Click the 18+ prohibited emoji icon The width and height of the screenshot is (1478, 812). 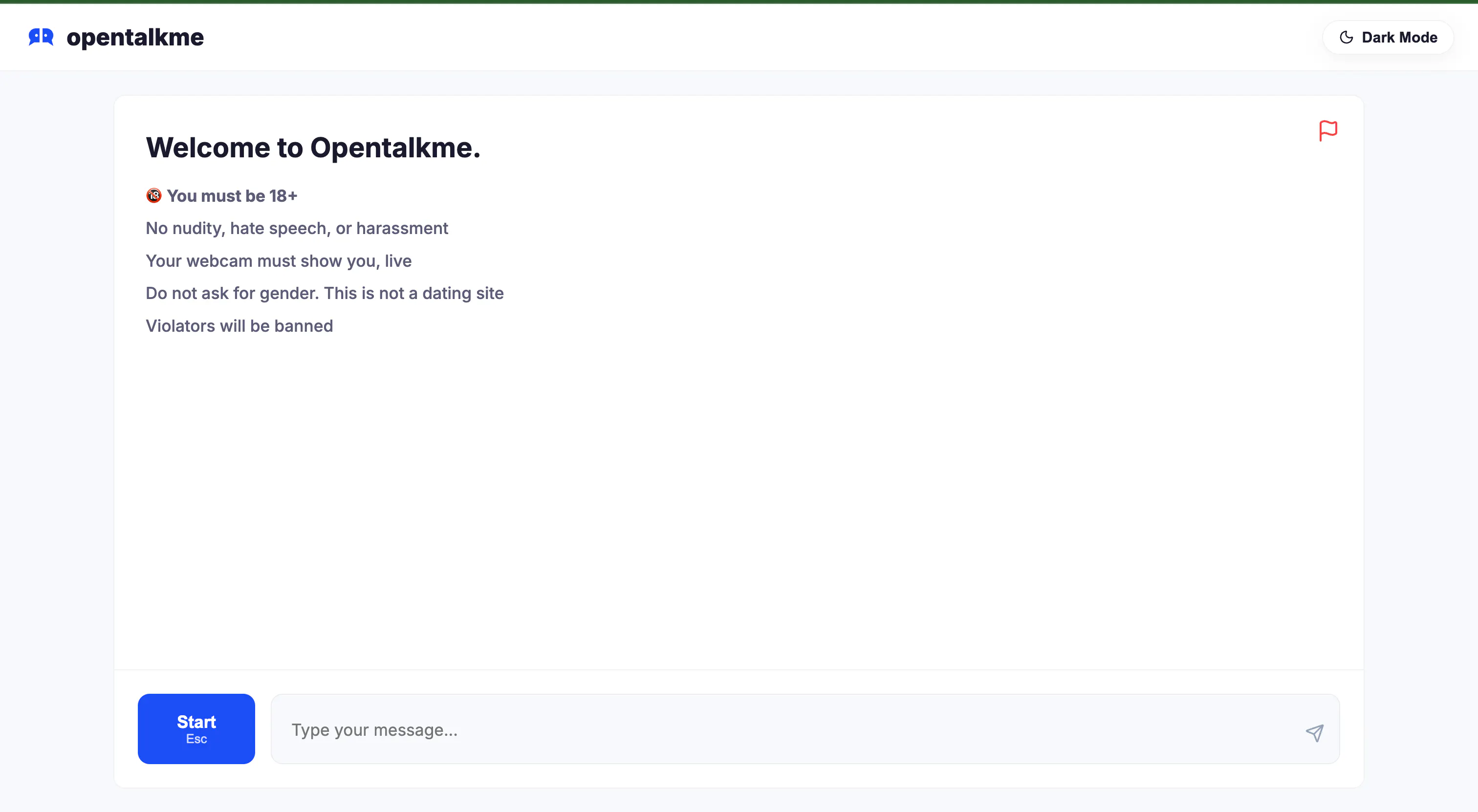click(154, 195)
